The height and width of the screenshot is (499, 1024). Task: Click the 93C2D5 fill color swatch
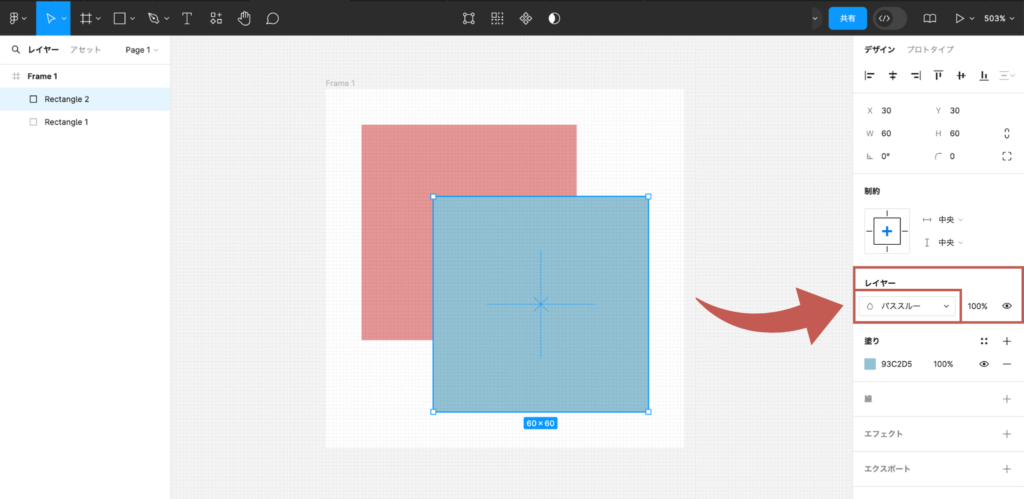point(870,364)
